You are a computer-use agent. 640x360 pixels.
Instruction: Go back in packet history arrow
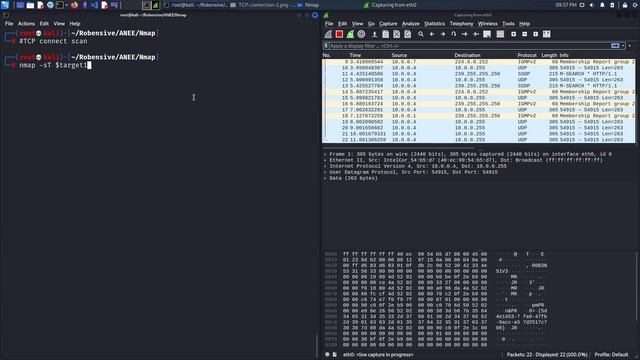coord(432,34)
